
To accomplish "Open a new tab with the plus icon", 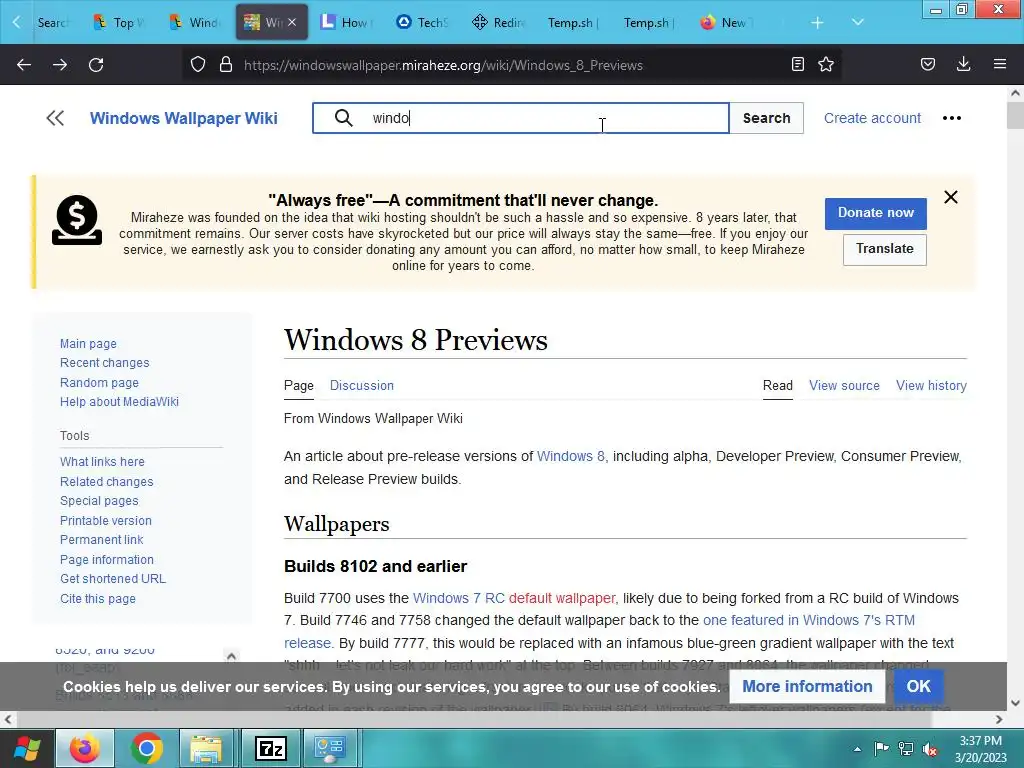I will coord(817,23).
